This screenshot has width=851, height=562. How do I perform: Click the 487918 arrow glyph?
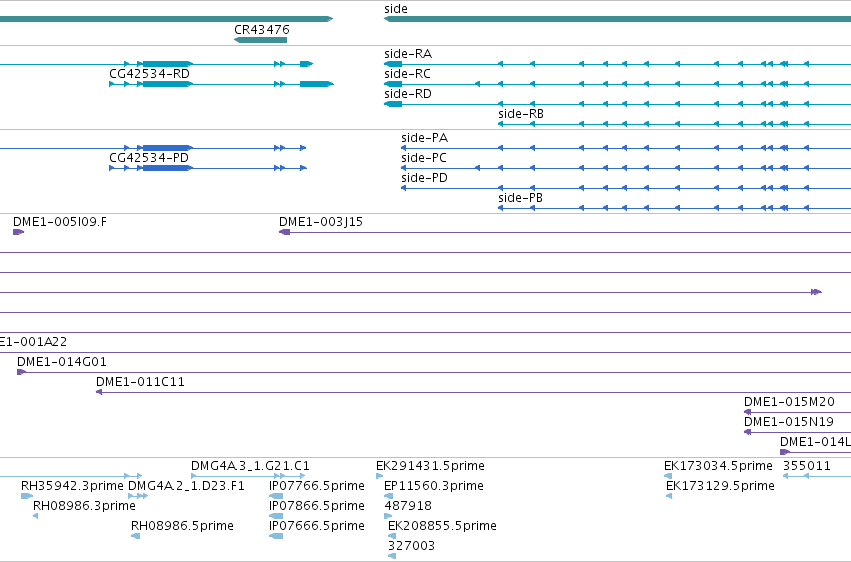pyautogui.click(x=388, y=516)
